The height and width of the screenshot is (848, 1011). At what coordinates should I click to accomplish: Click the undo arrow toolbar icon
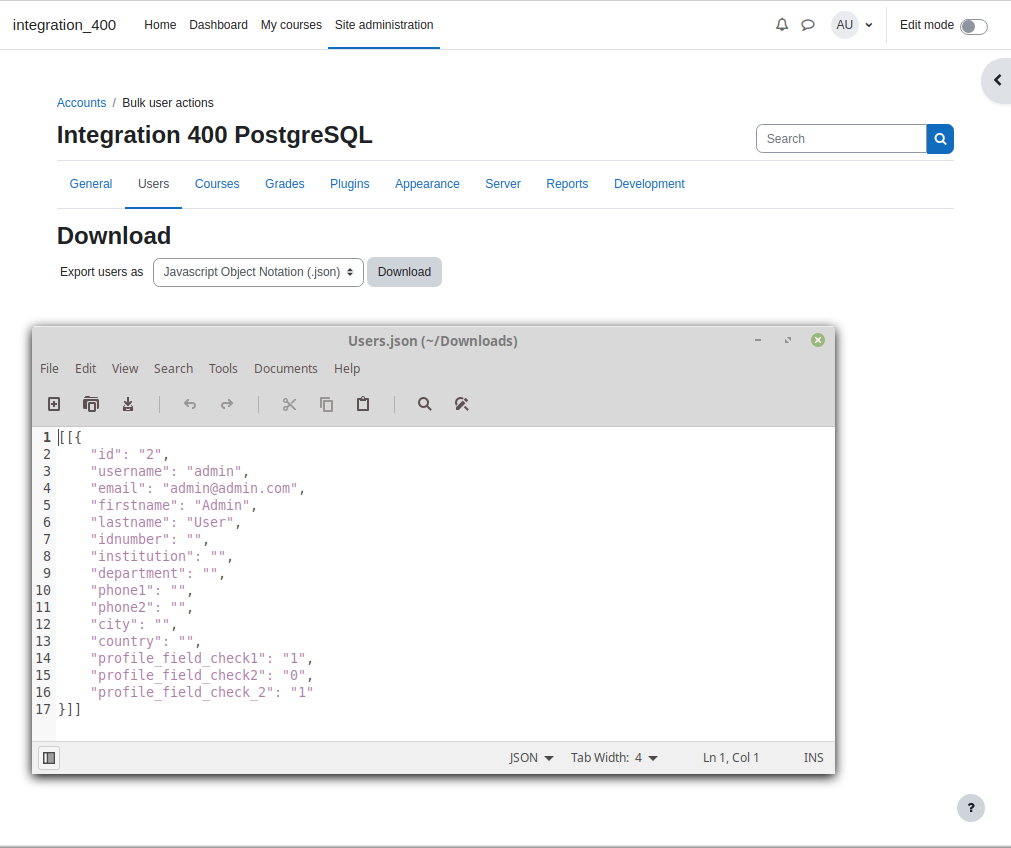point(190,404)
